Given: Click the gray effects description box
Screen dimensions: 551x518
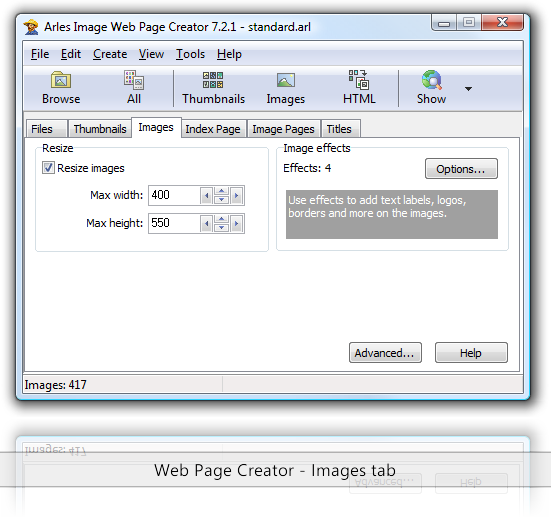Looking at the screenshot, I should tap(391, 214).
